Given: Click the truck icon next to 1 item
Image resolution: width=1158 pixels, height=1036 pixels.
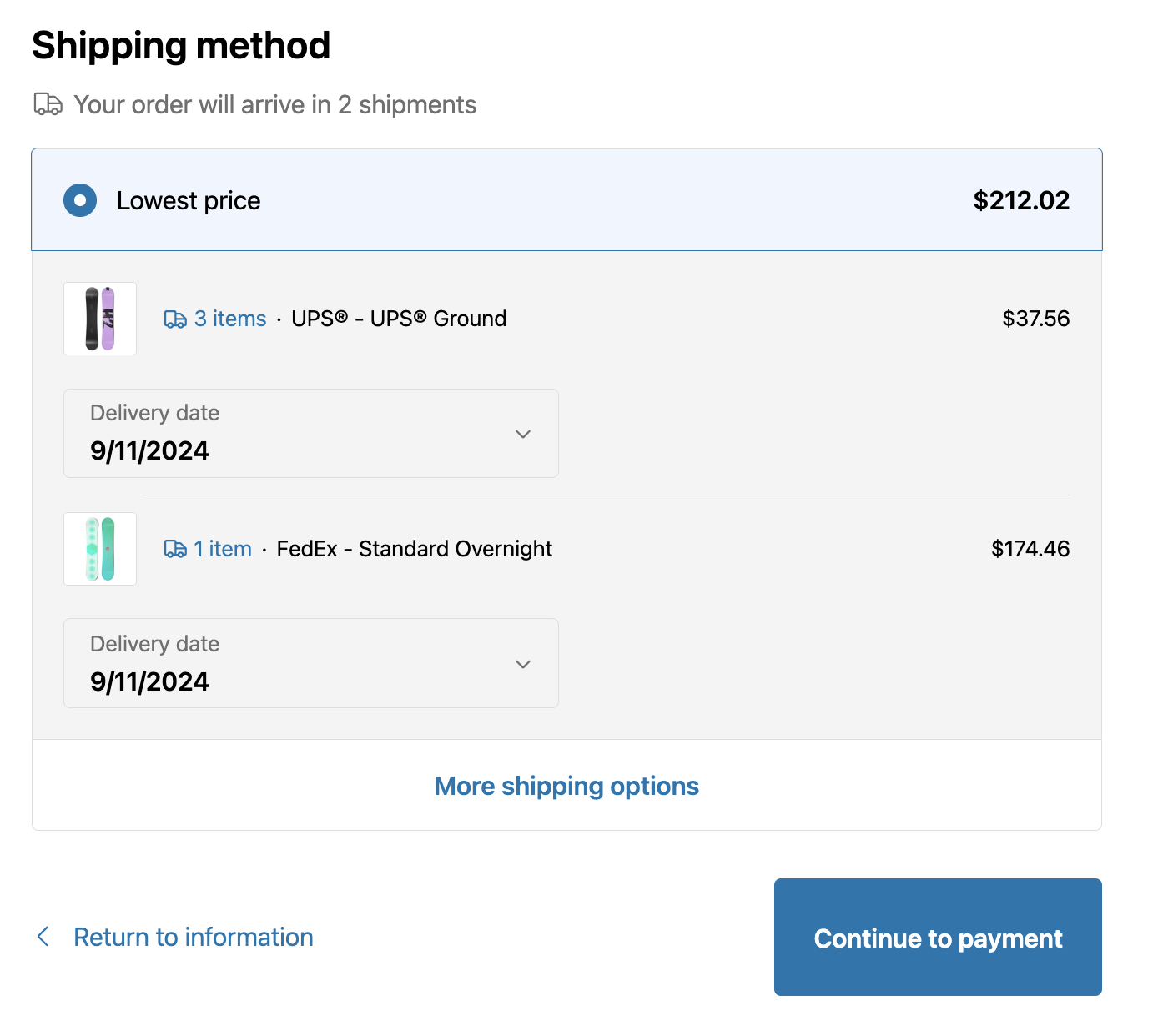Looking at the screenshot, I should (x=175, y=549).
